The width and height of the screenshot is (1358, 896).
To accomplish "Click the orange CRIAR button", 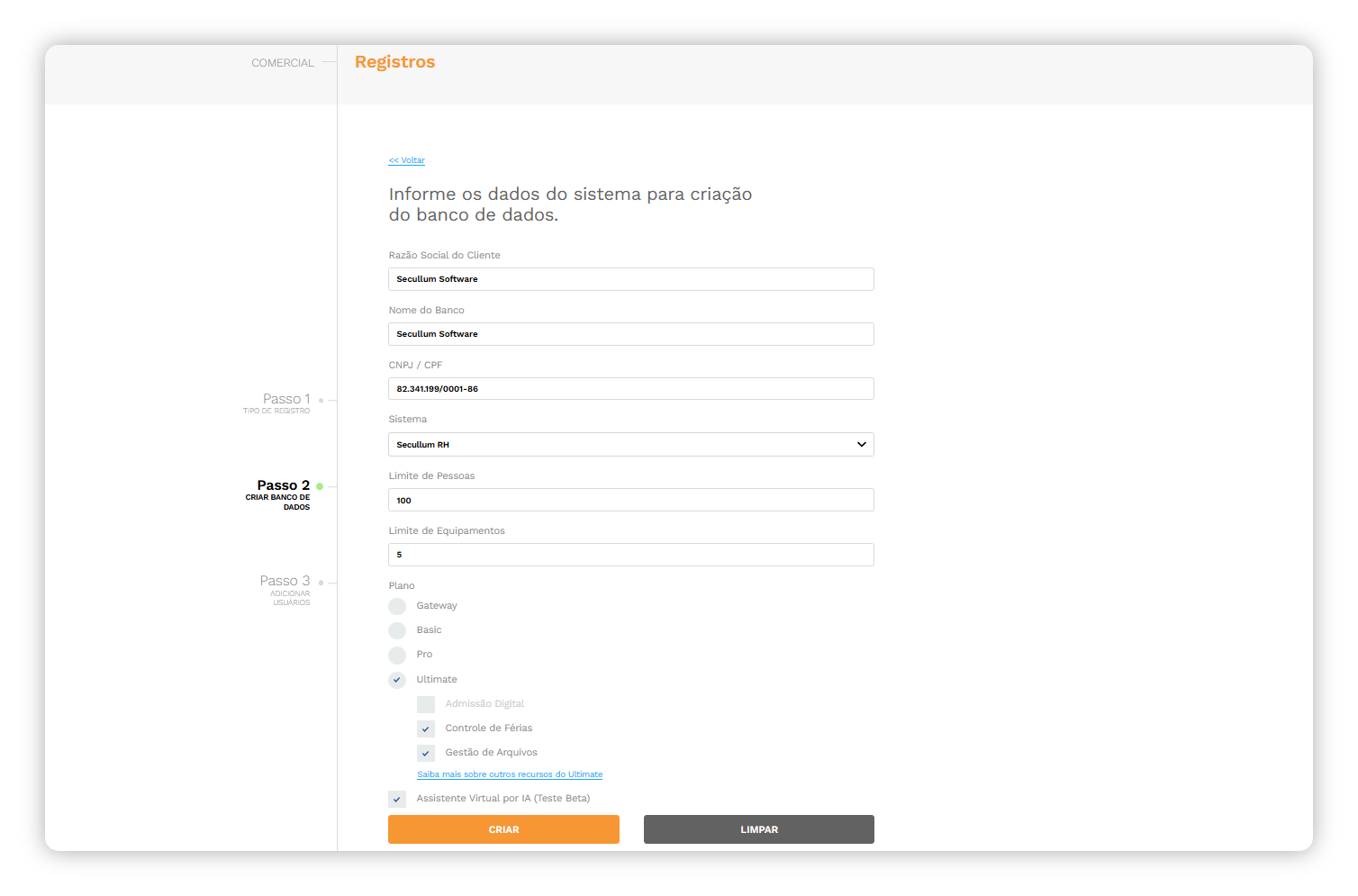I will (x=503, y=829).
